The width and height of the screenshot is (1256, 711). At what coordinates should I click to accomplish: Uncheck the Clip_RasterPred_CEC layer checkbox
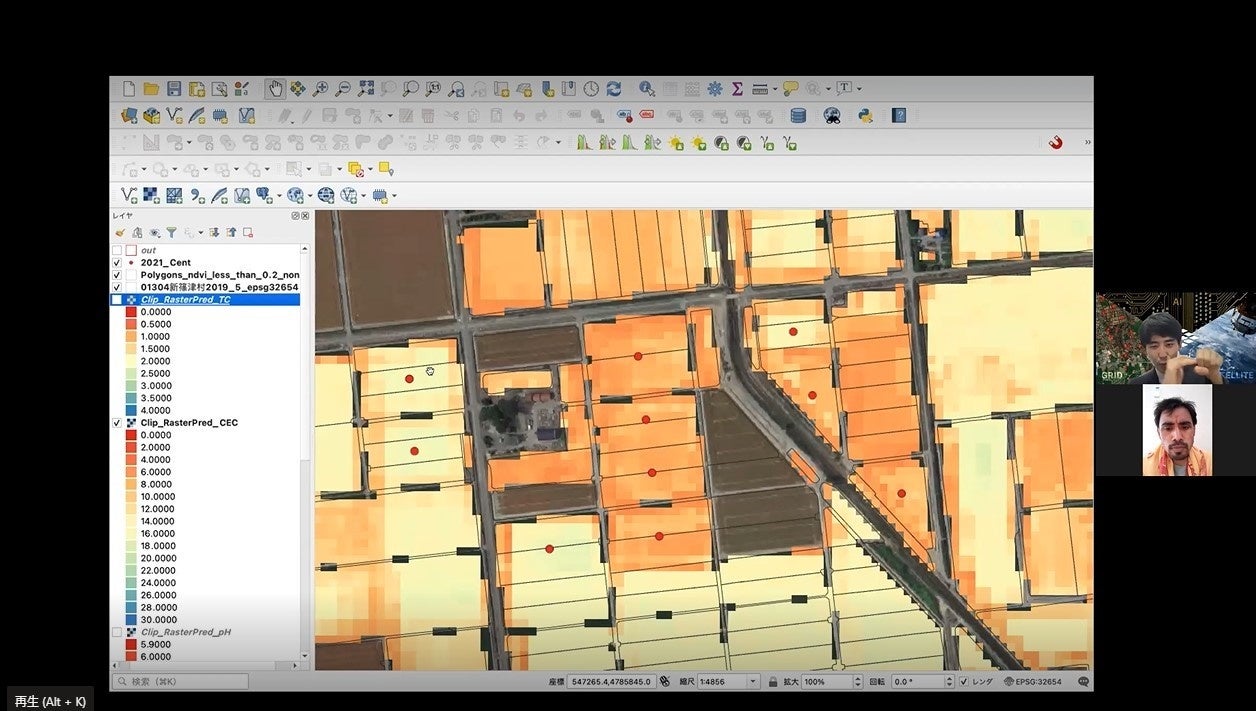pyautogui.click(x=117, y=423)
